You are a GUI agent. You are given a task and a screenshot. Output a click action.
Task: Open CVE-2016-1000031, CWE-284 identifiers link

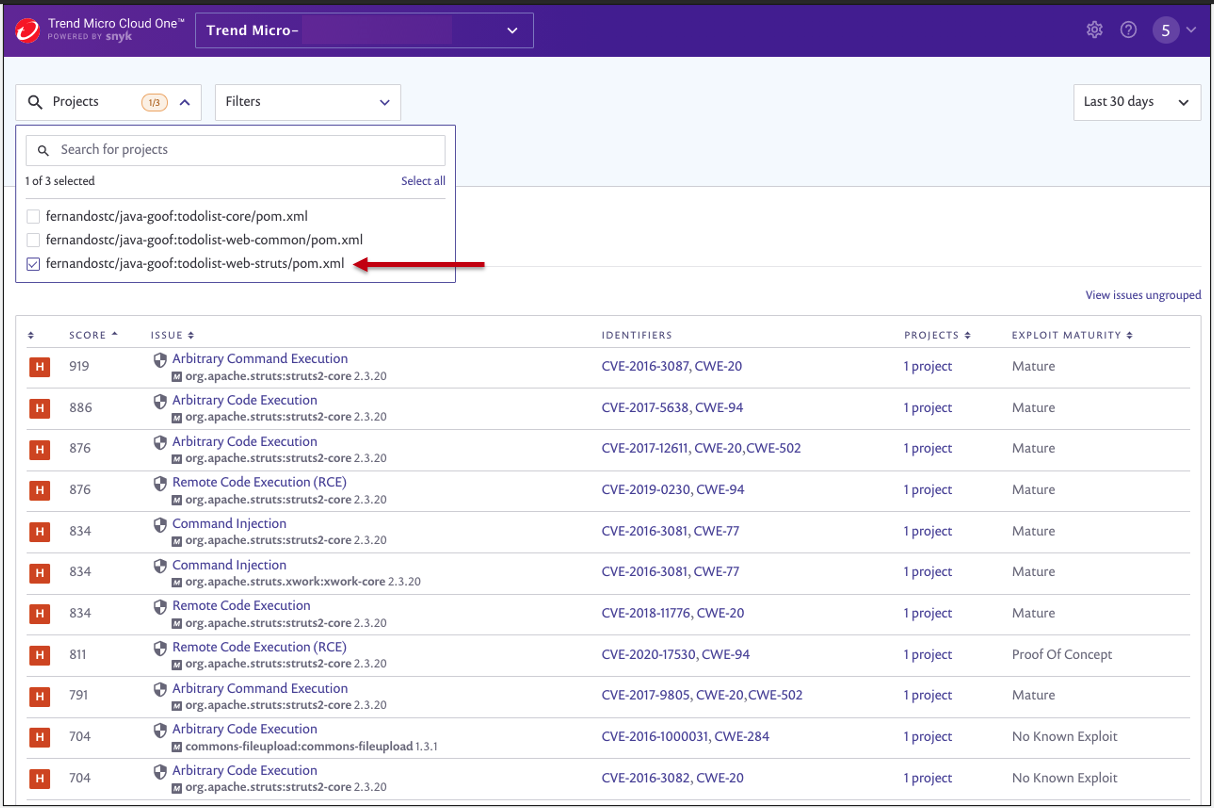pyautogui.click(x=686, y=737)
